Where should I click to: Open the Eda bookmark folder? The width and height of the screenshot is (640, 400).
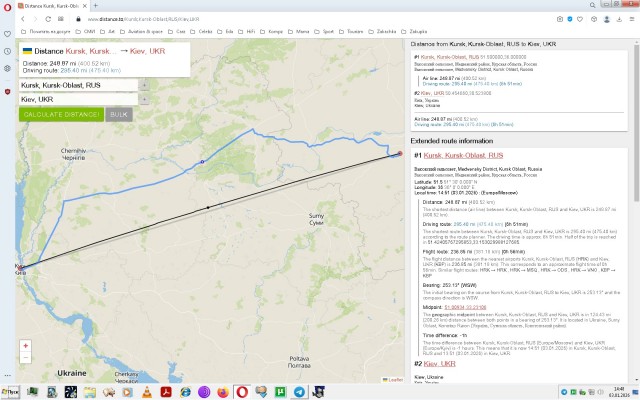click(225, 31)
